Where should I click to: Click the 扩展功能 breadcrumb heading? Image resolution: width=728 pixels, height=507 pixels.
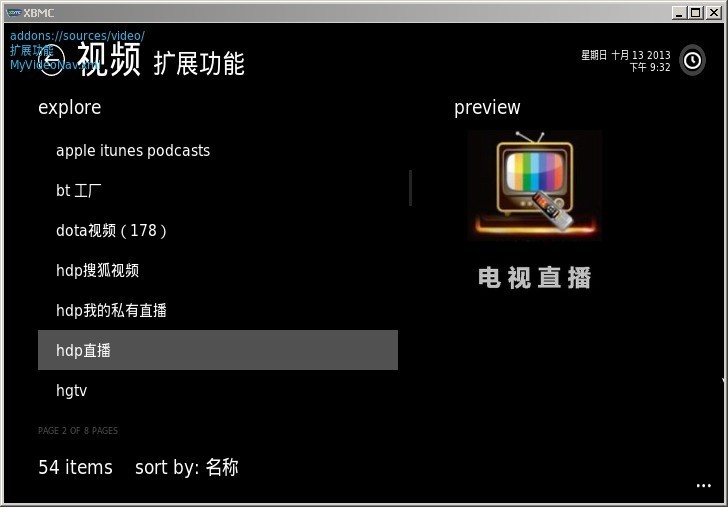point(199,64)
